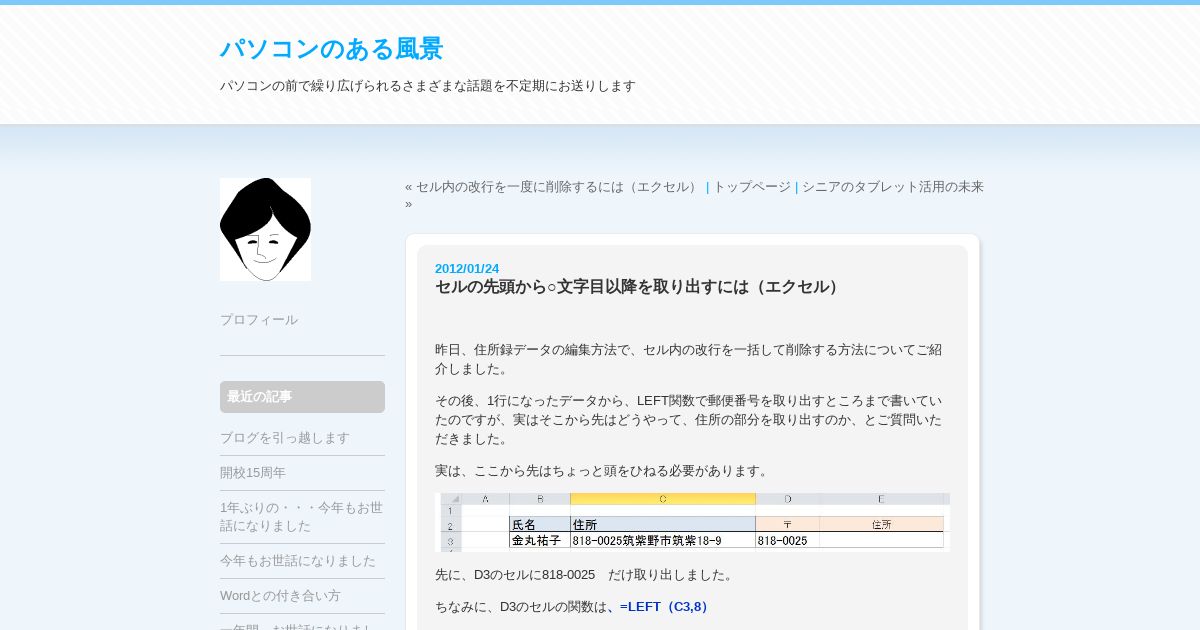
Task: Click paragraph starting 昨日、住所録データの編集方法で
Action: pos(688,359)
